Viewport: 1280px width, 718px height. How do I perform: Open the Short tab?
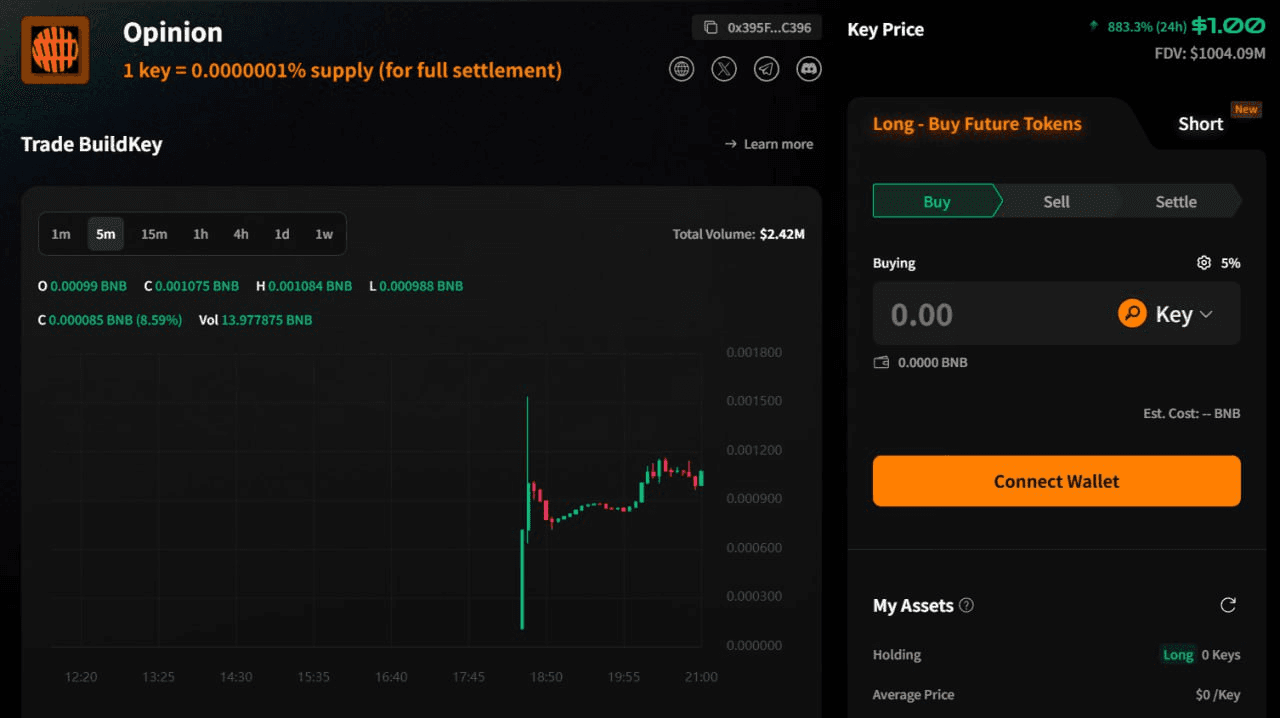pos(1200,124)
